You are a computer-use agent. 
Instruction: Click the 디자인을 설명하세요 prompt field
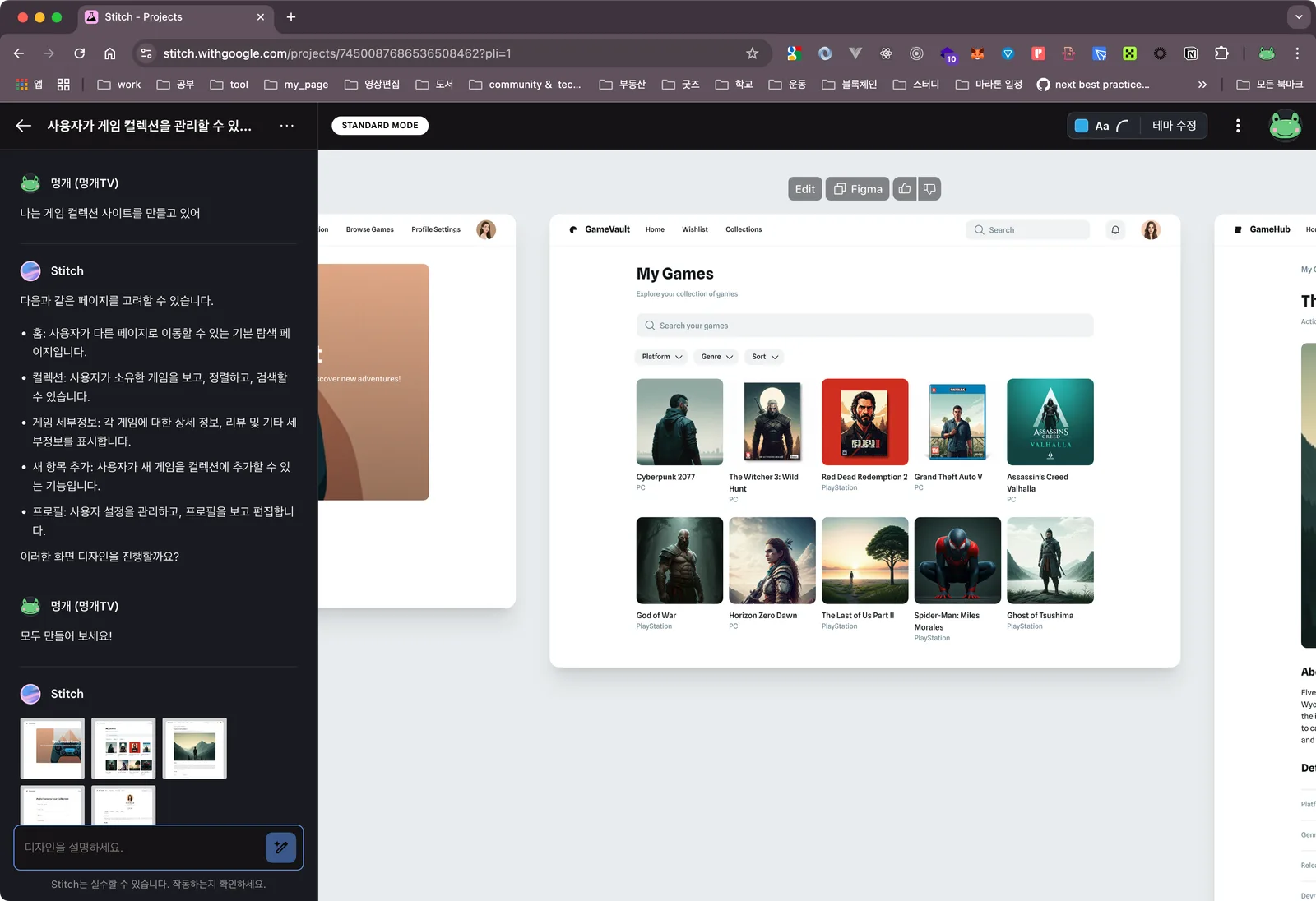[x=140, y=848]
